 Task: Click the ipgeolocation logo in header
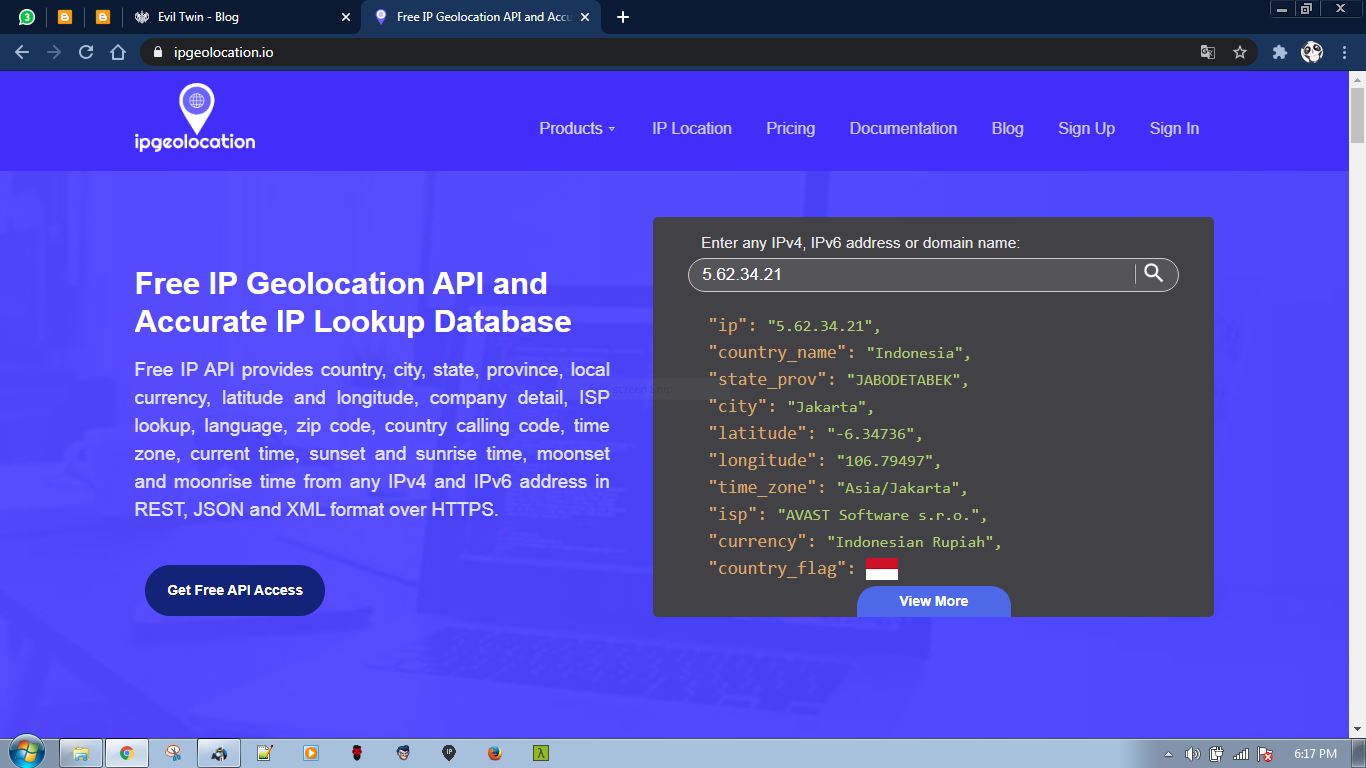point(195,118)
